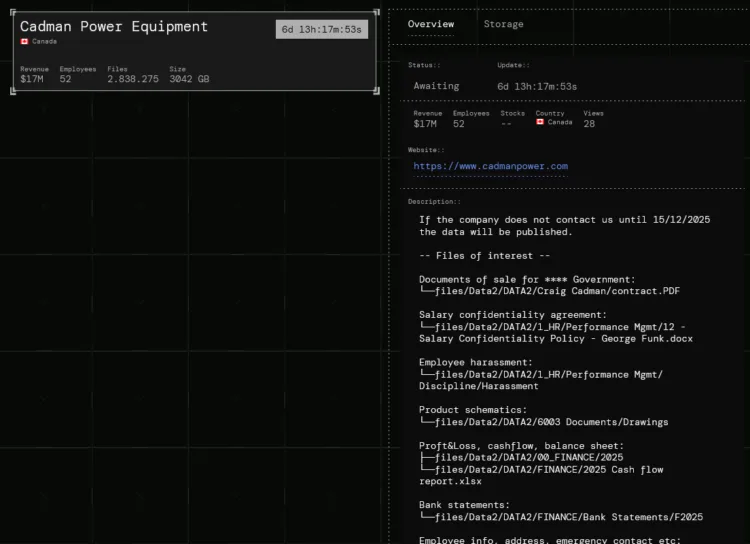Click the Employees value 52 in Overview
The image size is (750, 544).
pos(458,124)
